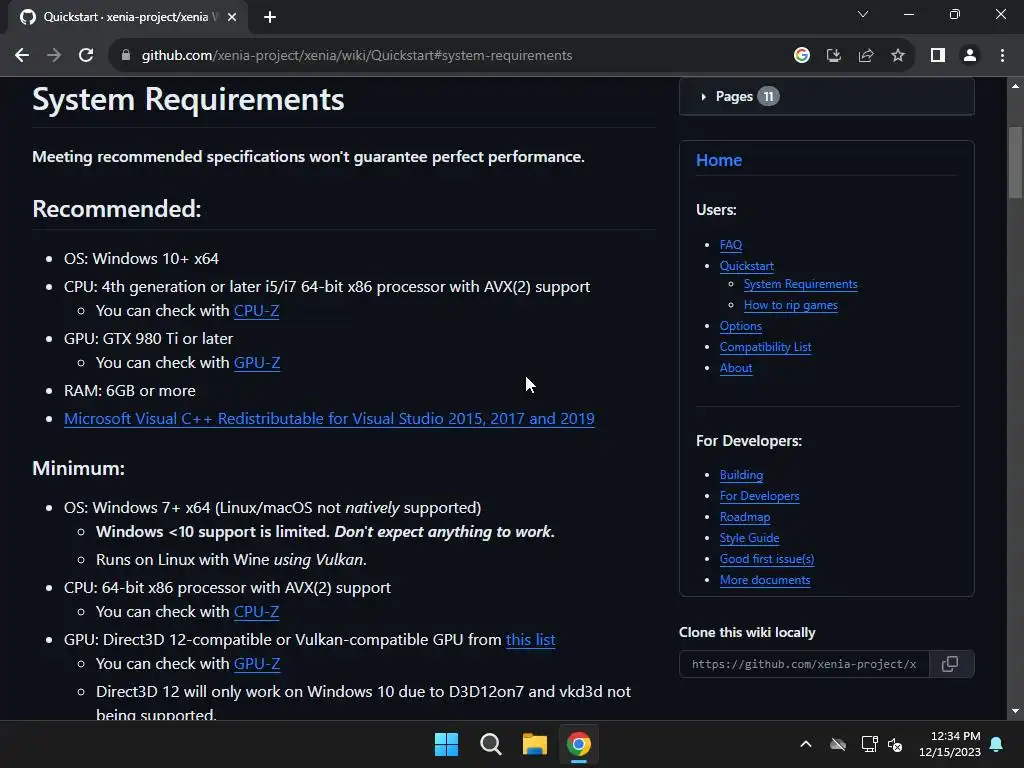
Task: Click 'GPU: GTX 980 Ti or later' text
Action: coord(148,339)
